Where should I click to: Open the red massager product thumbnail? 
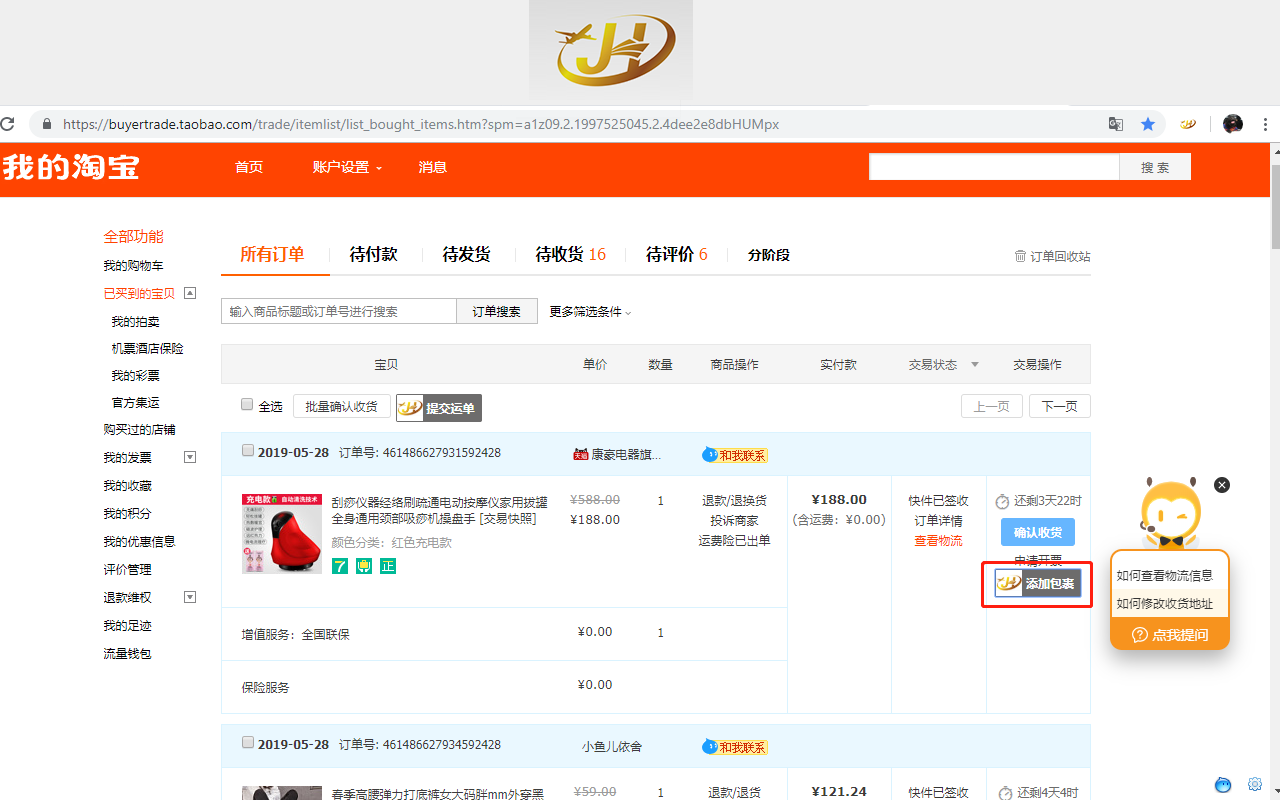tap(282, 533)
